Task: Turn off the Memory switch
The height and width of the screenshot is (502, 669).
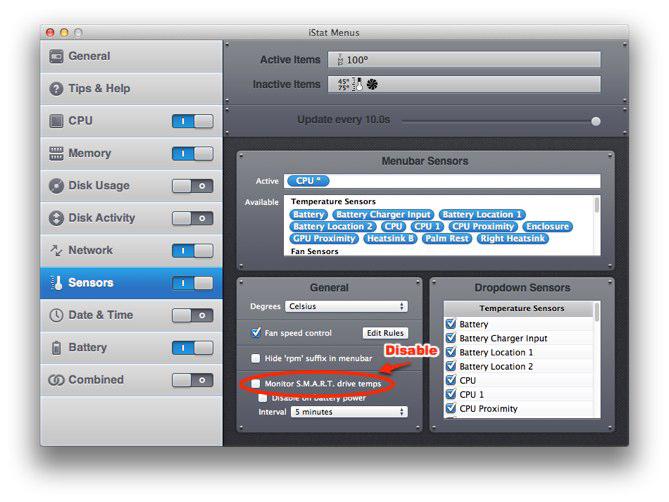Action: coord(192,154)
